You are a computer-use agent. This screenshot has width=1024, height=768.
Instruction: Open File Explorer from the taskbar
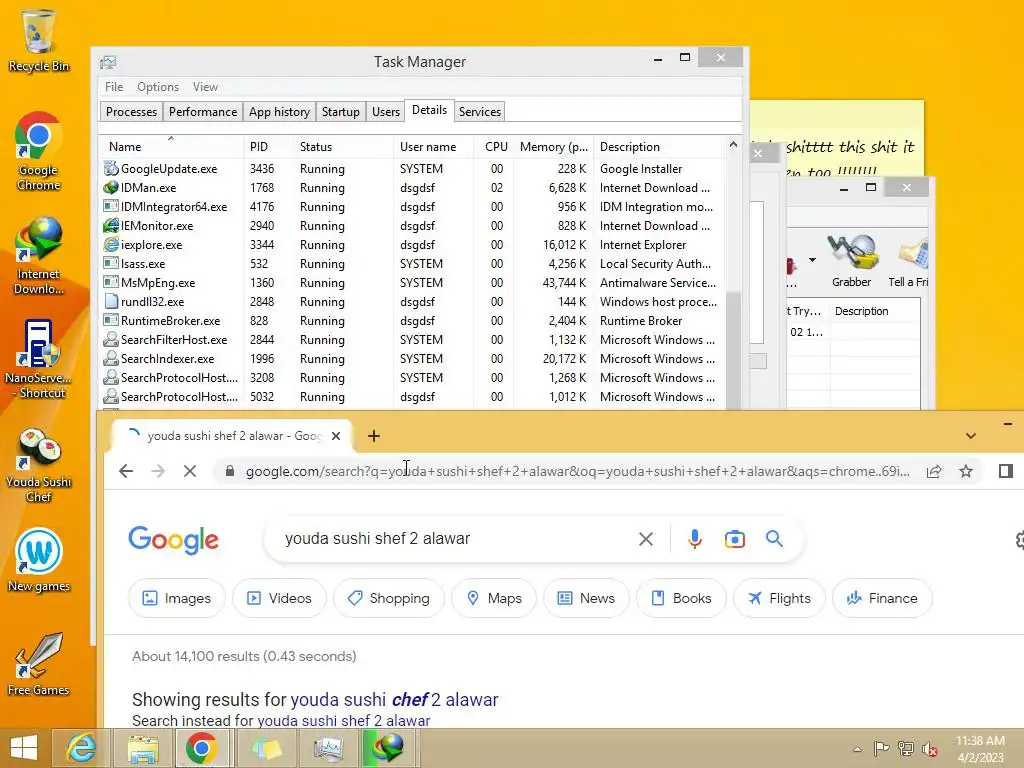[x=143, y=748]
